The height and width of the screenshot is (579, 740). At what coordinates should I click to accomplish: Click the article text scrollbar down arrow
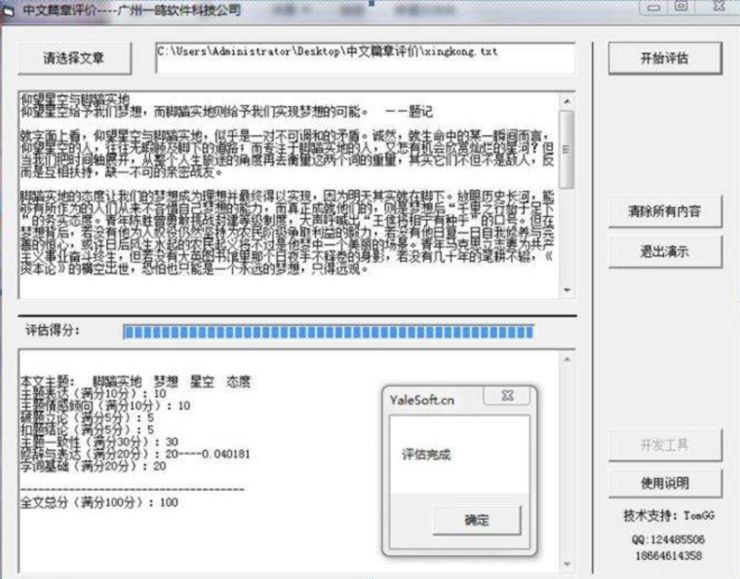567,290
